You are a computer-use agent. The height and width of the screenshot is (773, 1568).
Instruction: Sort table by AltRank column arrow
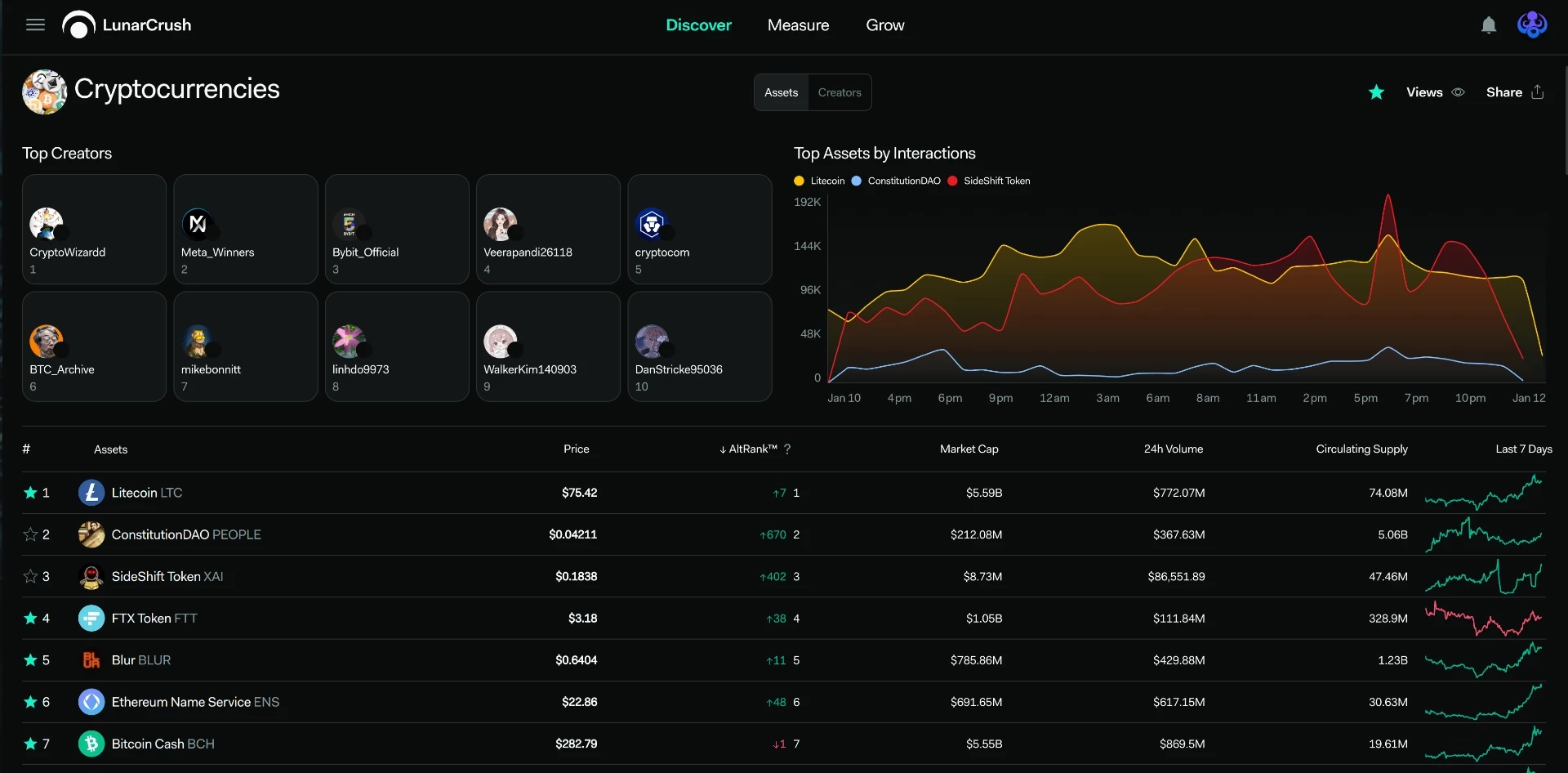(723, 449)
